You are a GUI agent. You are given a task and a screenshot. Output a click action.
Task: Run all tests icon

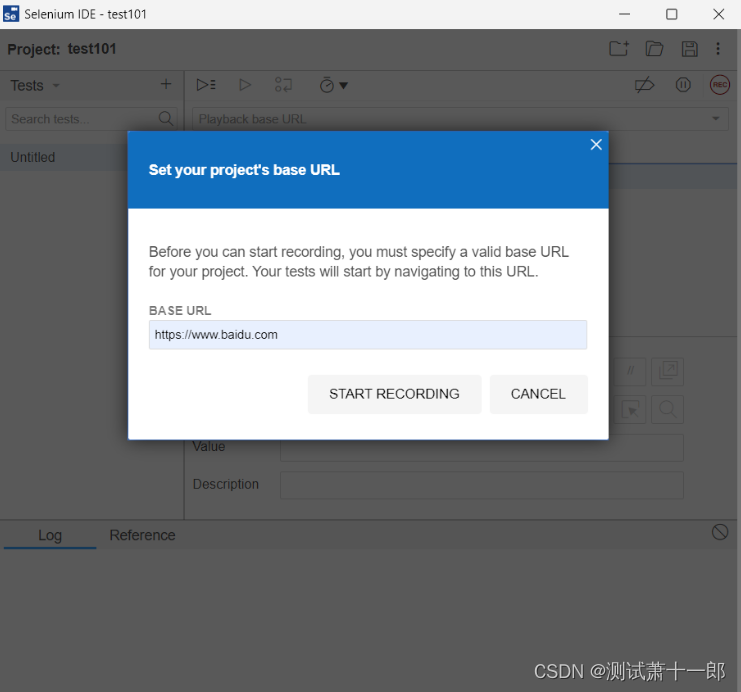pos(206,85)
